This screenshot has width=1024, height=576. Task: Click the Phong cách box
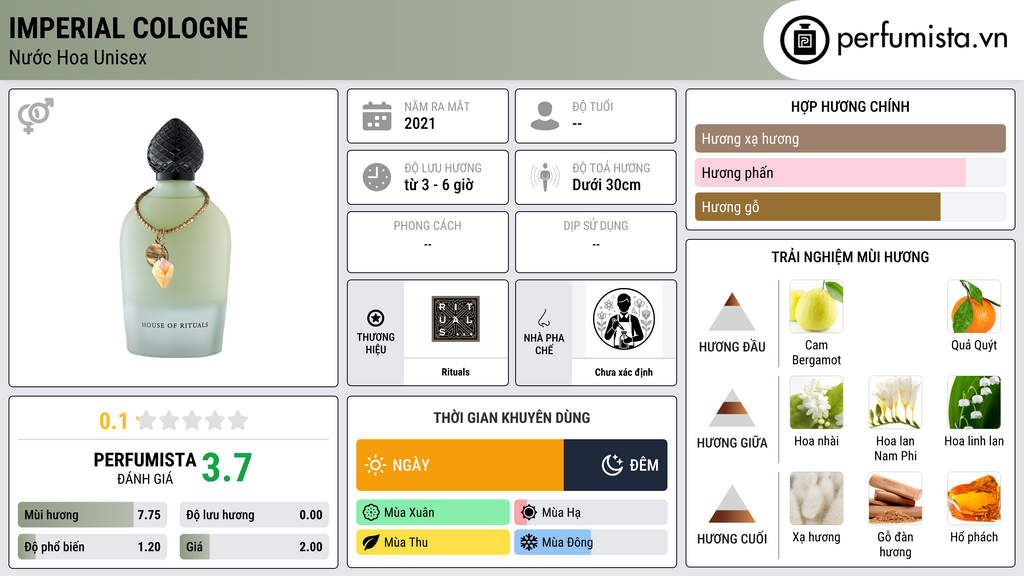(428, 242)
